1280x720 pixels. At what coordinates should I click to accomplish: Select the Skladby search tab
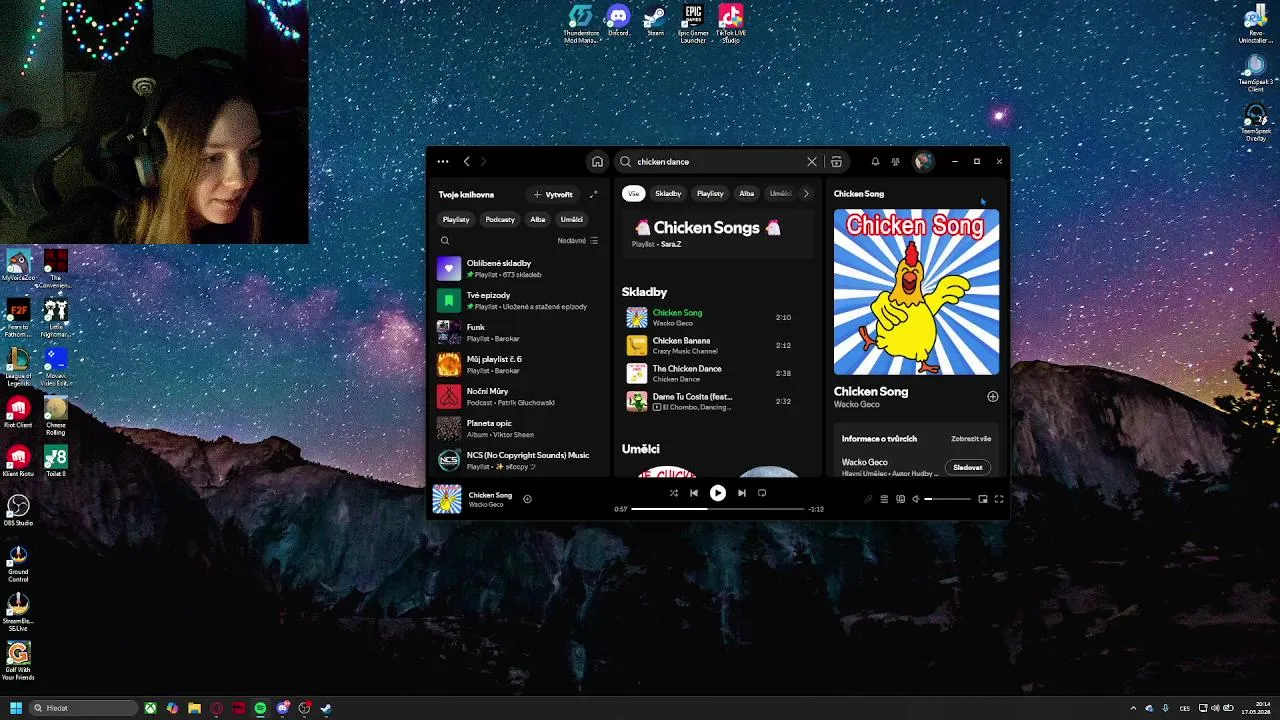[668, 194]
